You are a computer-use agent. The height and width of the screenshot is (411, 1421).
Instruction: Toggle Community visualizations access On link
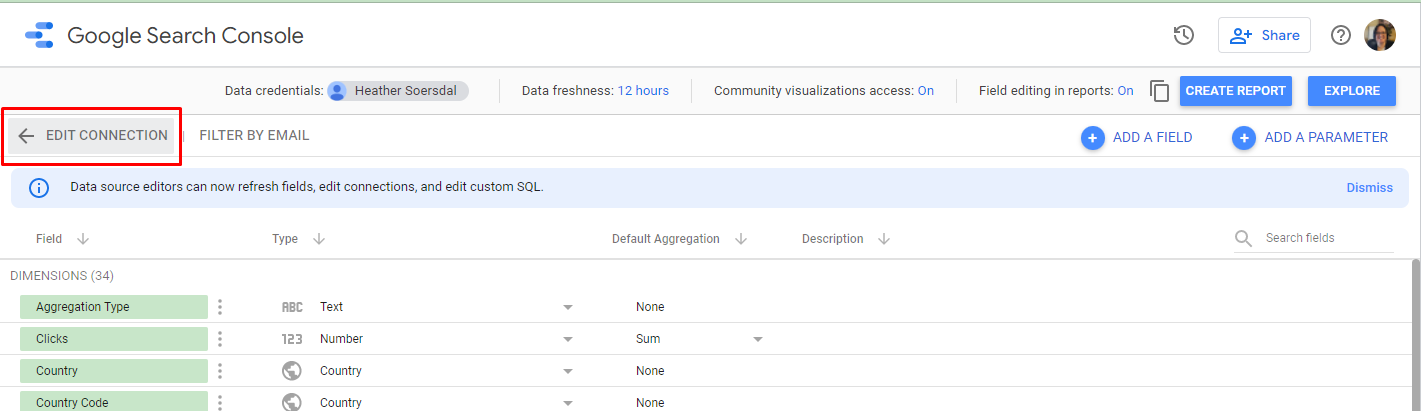tap(925, 91)
